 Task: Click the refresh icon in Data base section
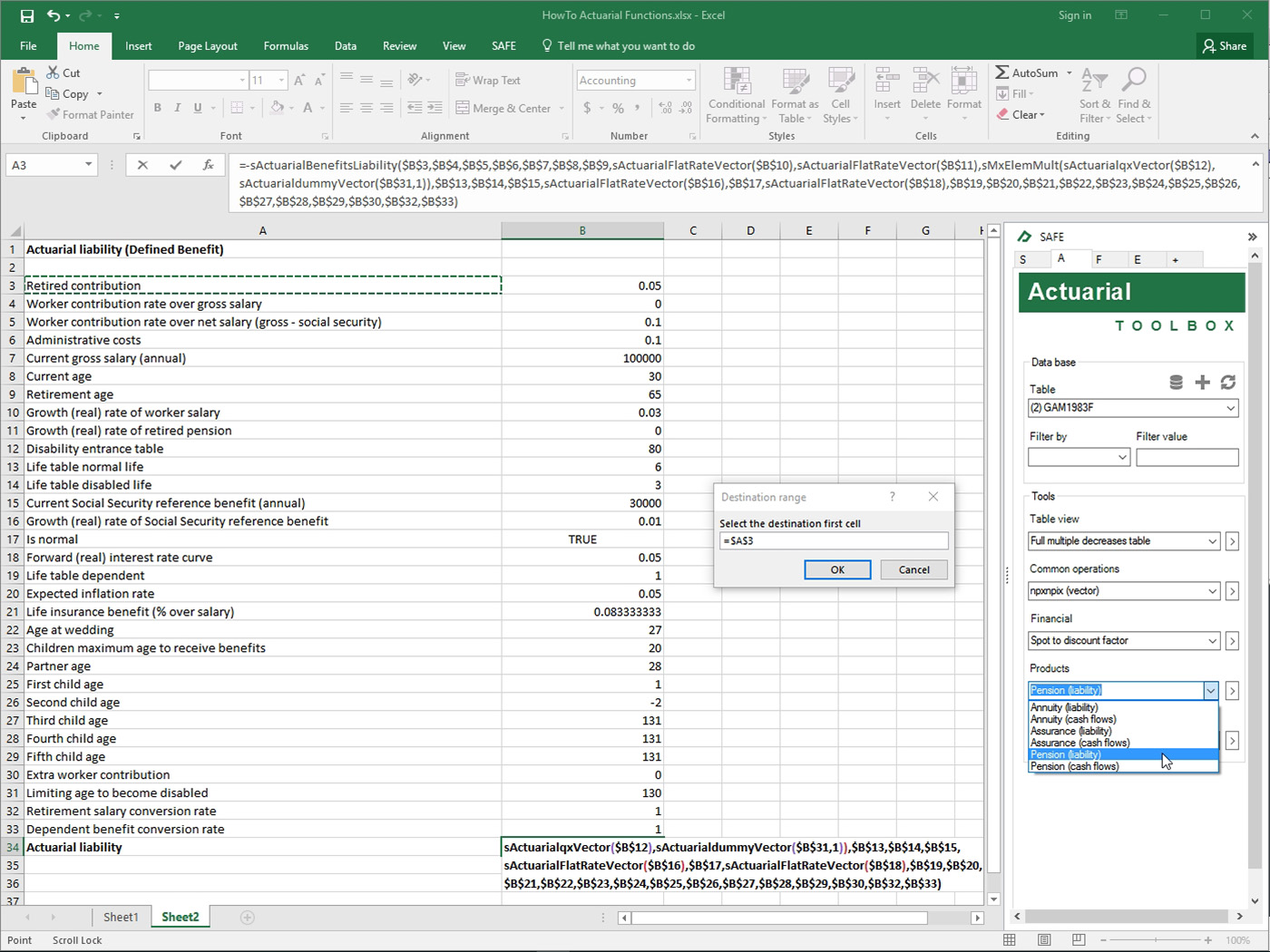tap(1228, 383)
